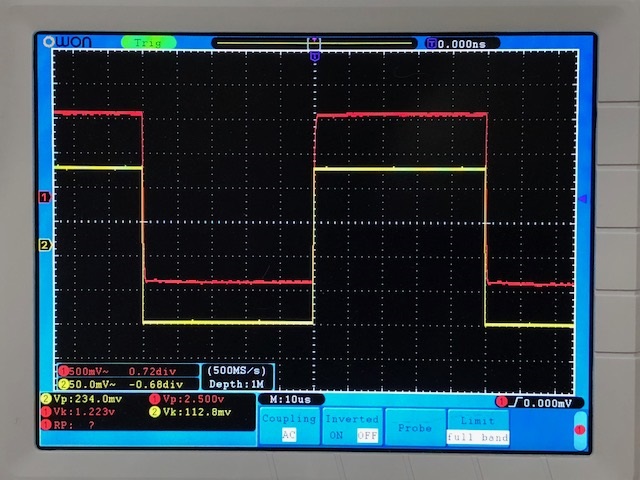Click the rising edge trigger icon
Viewport: 640px width, 480px height.
[x=516, y=403]
